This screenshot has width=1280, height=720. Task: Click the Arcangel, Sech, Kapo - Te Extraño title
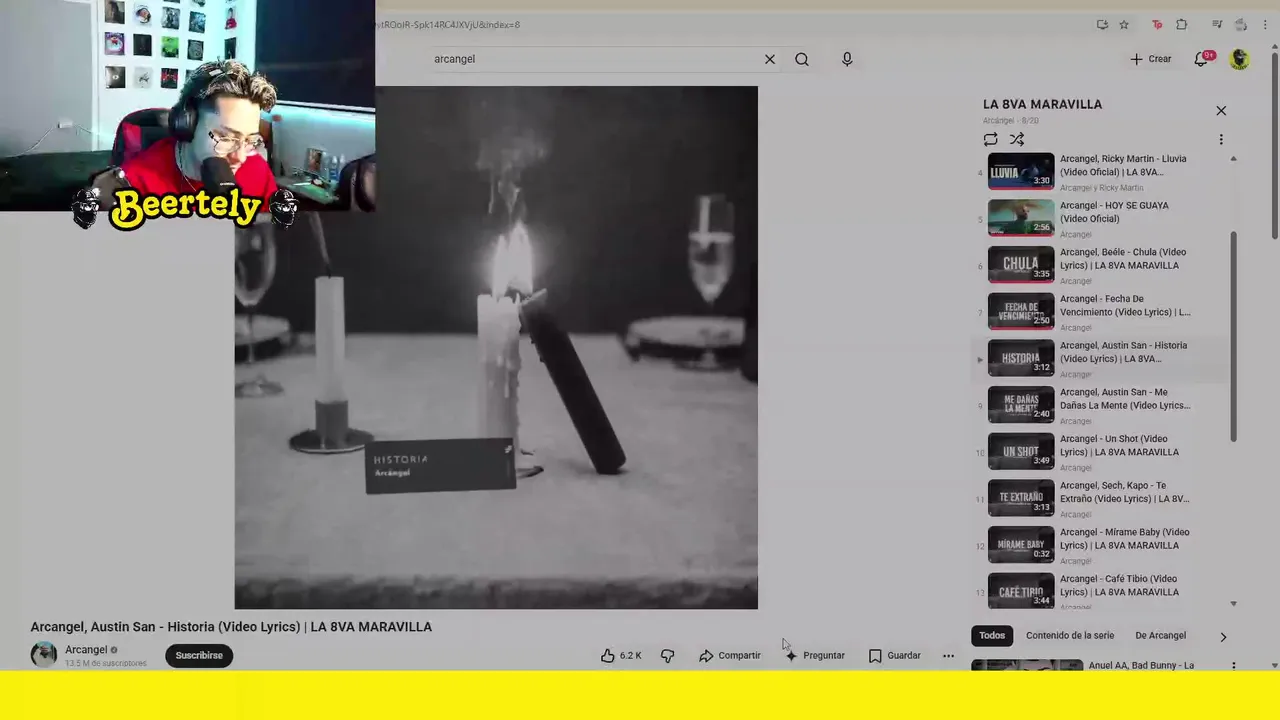click(1124, 492)
